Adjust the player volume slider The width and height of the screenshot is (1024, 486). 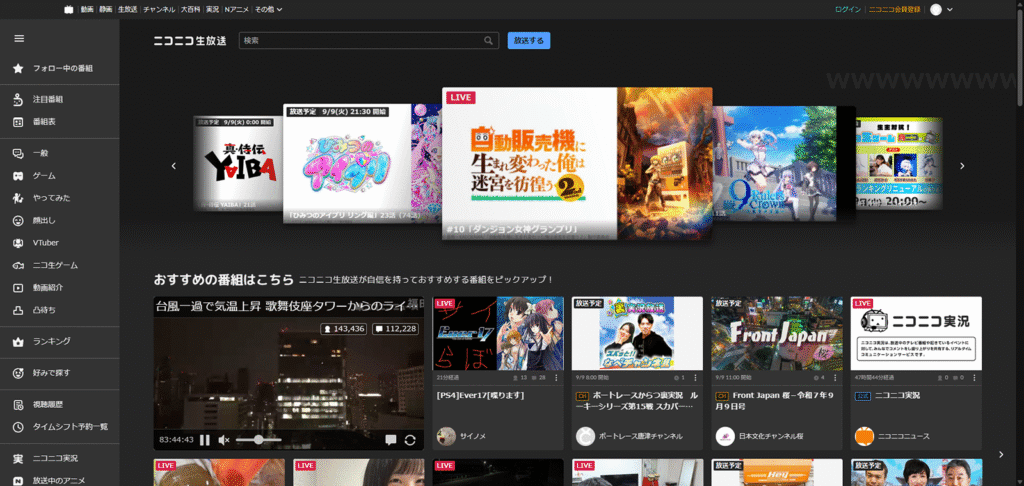[x=259, y=440]
